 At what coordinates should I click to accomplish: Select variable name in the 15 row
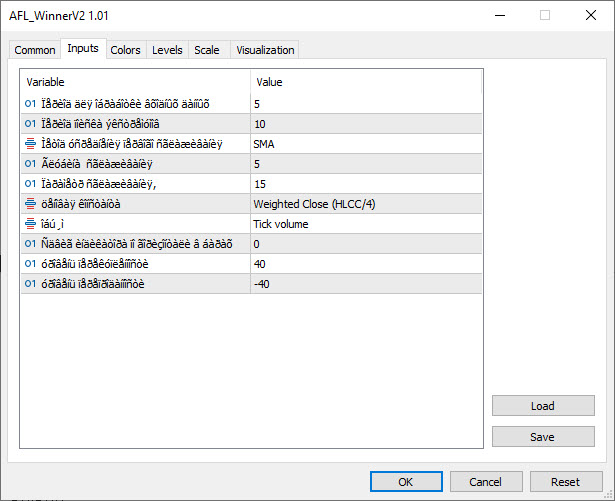(x=98, y=184)
